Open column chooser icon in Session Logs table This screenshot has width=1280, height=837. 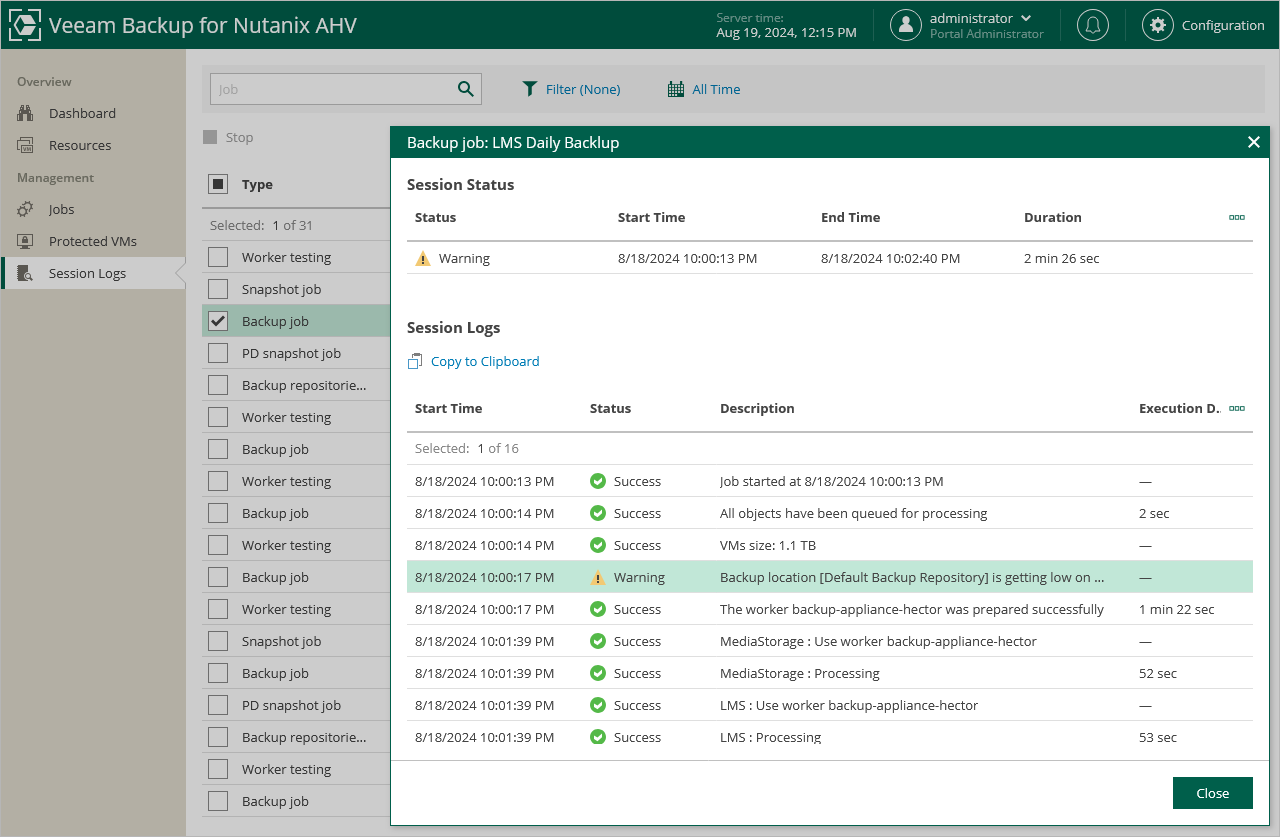[1236, 408]
